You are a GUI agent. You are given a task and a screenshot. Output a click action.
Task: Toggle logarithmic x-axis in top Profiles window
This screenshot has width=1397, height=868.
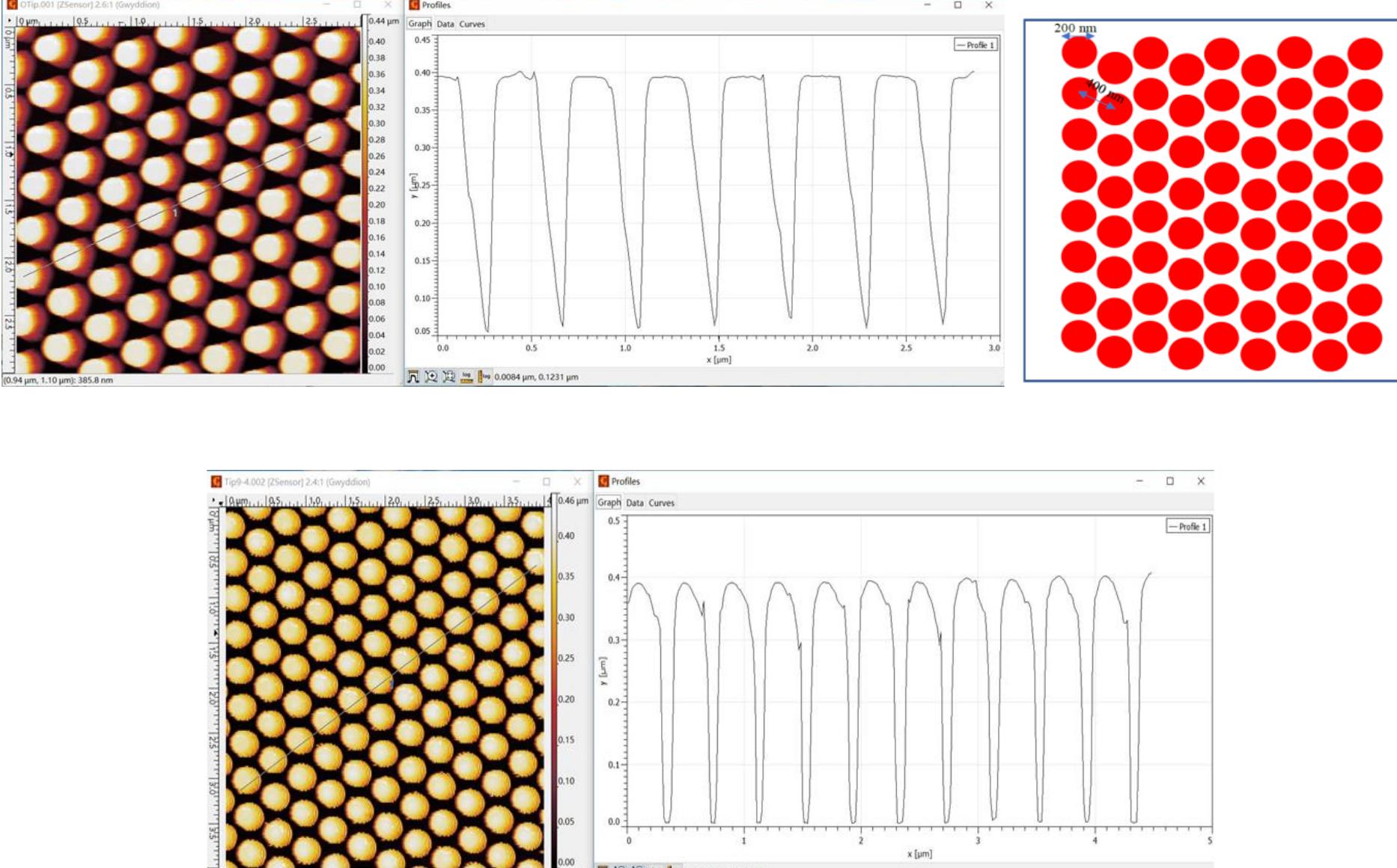[467, 376]
